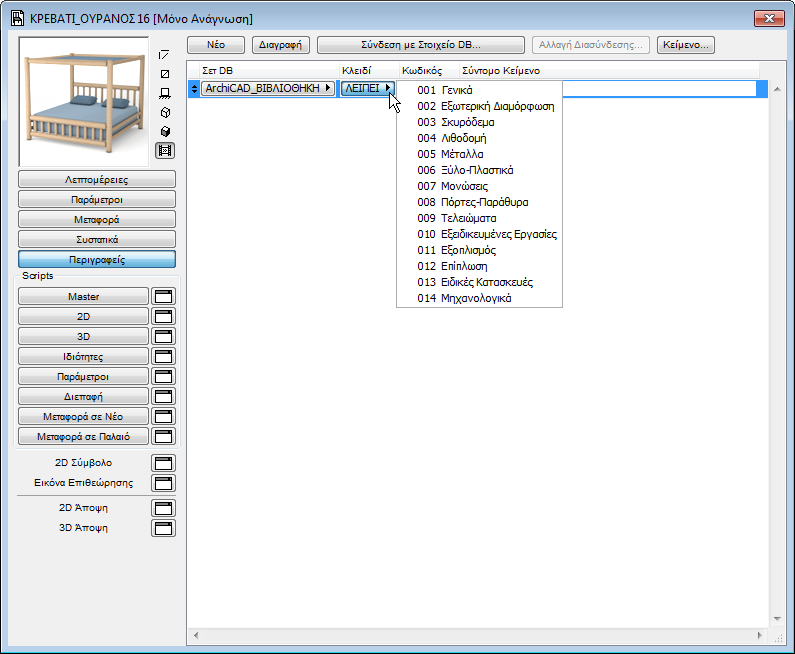Choose 006 Ξύλο-Πλαστικά menu entry

[x=480, y=170]
